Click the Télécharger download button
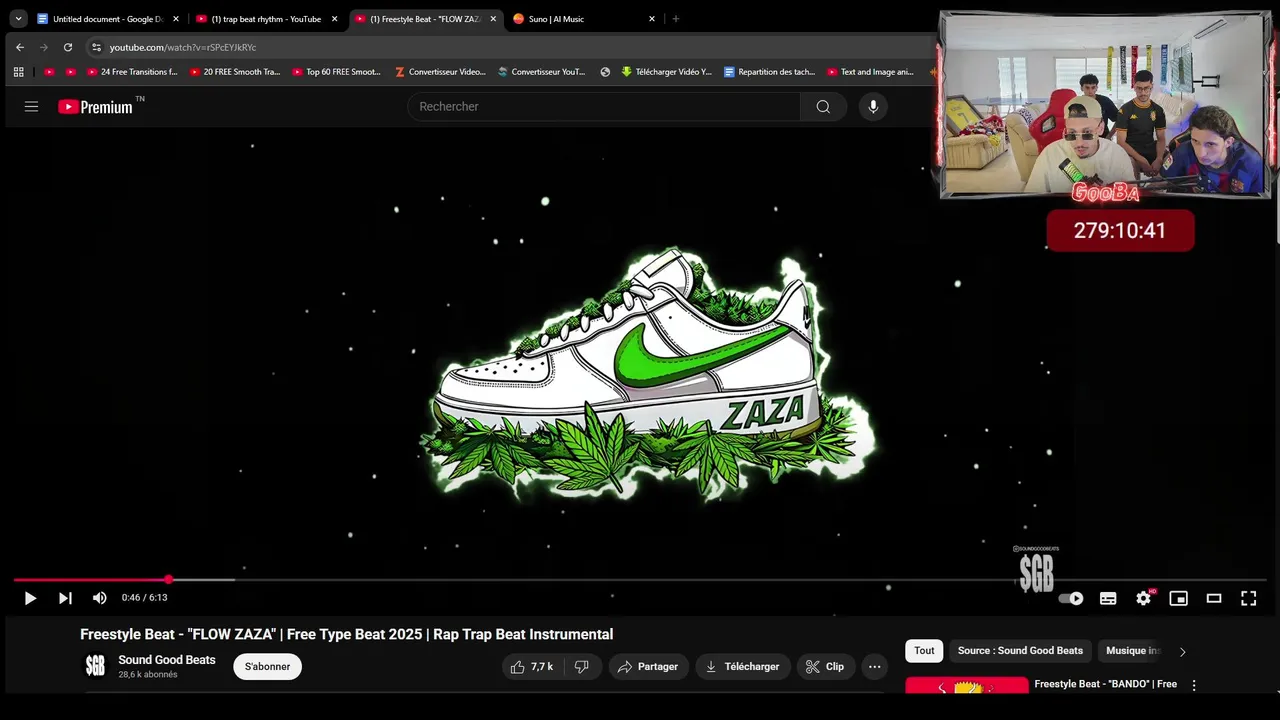 tap(743, 667)
